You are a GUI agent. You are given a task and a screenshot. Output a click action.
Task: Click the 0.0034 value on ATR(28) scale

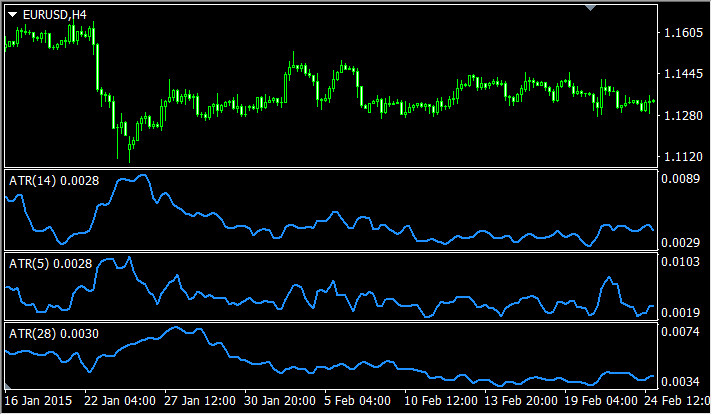click(681, 382)
